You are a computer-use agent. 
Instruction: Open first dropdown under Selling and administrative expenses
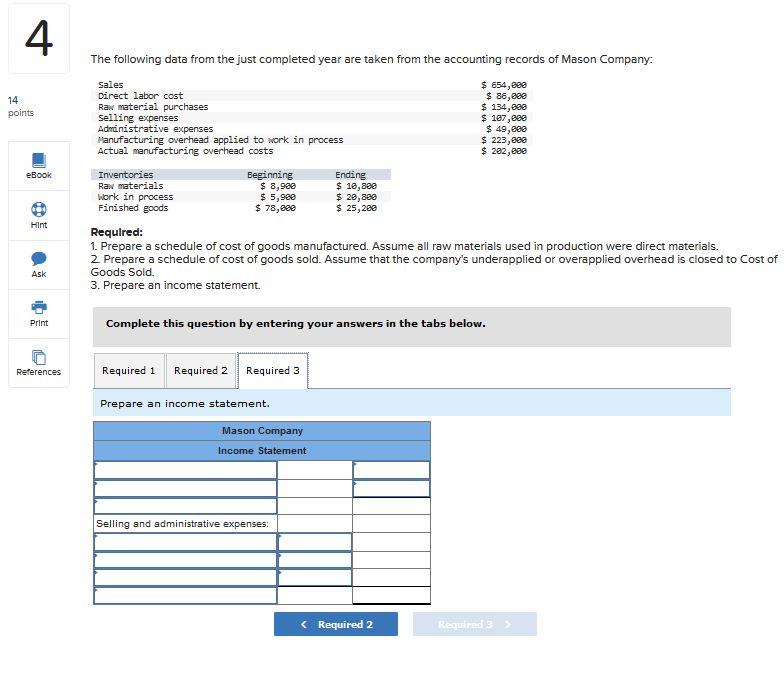pos(185,542)
